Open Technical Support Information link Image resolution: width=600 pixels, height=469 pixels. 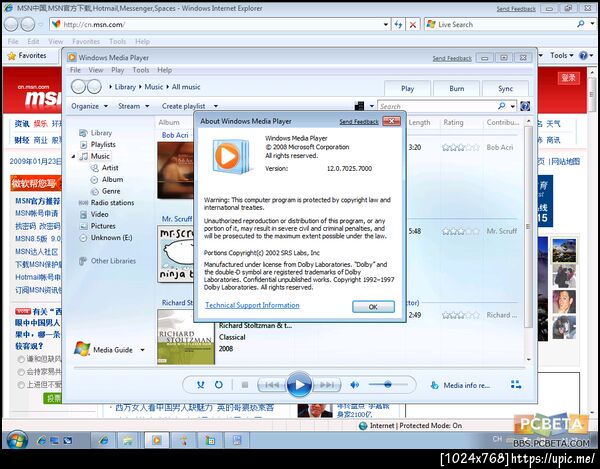(x=252, y=305)
